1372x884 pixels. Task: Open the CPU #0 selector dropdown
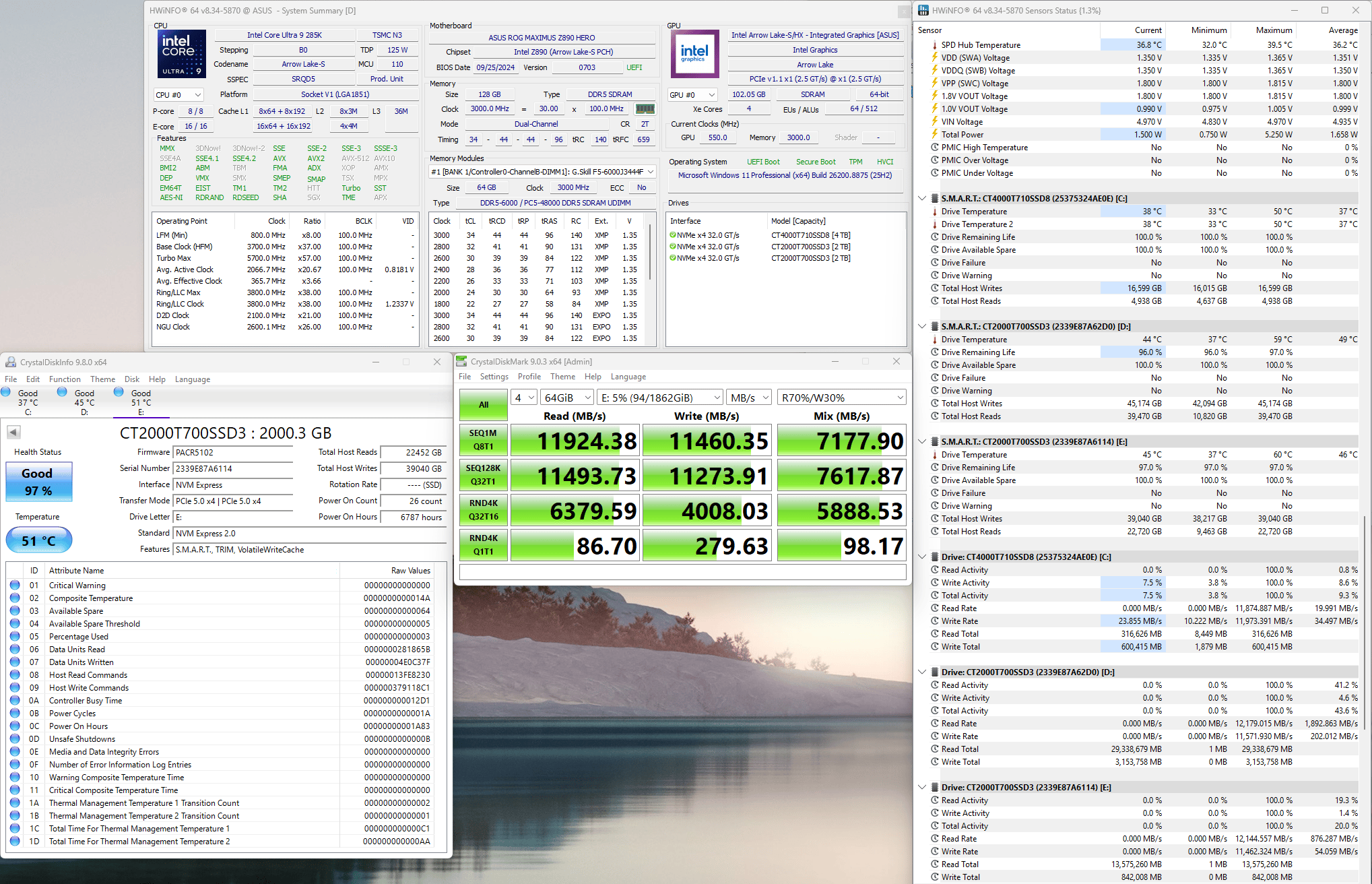point(178,95)
